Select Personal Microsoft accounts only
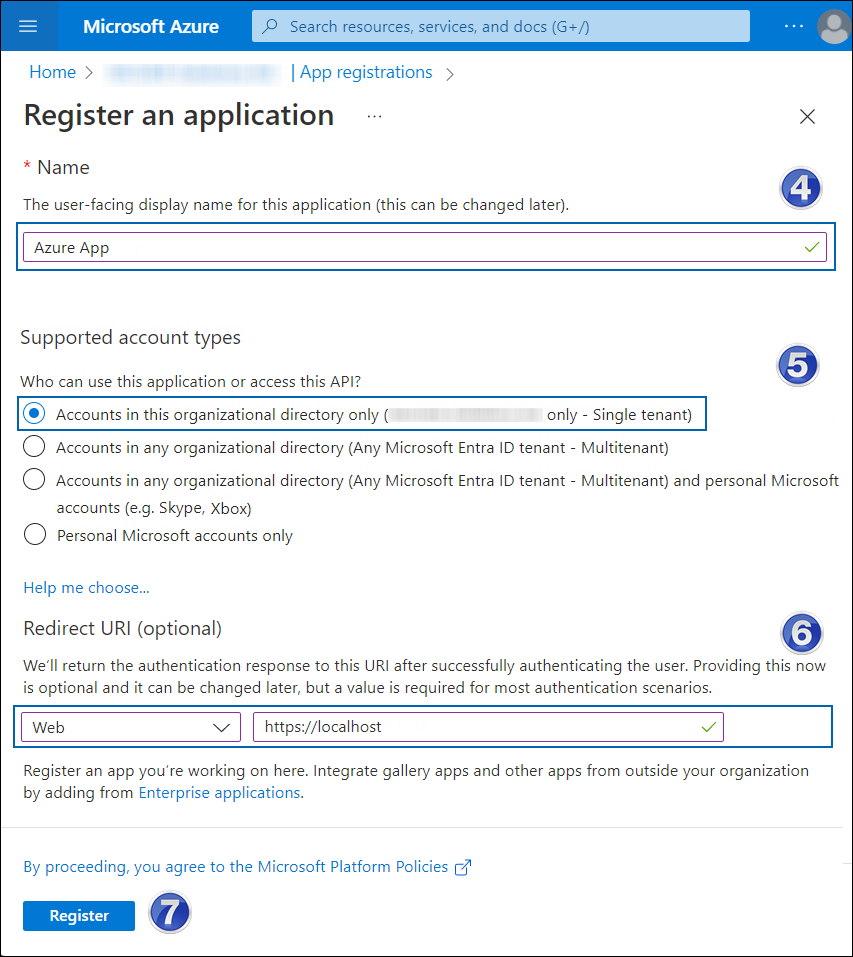 point(34,534)
